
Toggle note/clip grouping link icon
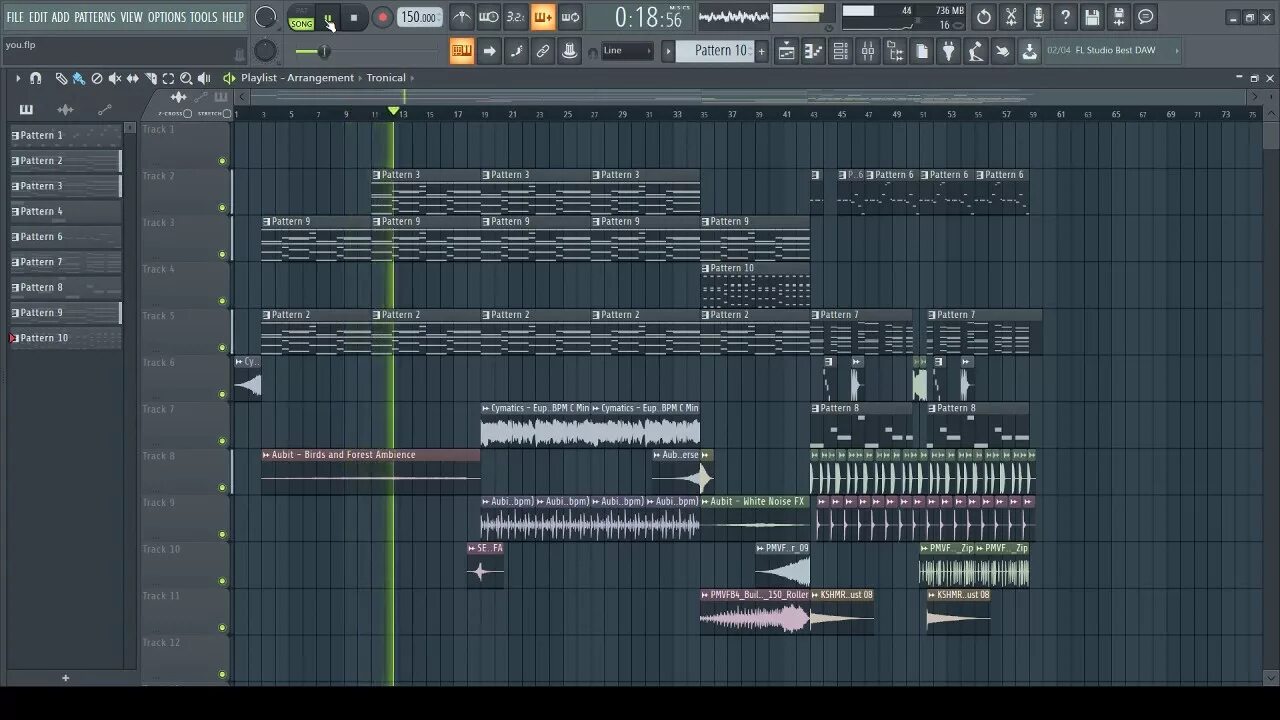pyautogui.click(x=543, y=51)
